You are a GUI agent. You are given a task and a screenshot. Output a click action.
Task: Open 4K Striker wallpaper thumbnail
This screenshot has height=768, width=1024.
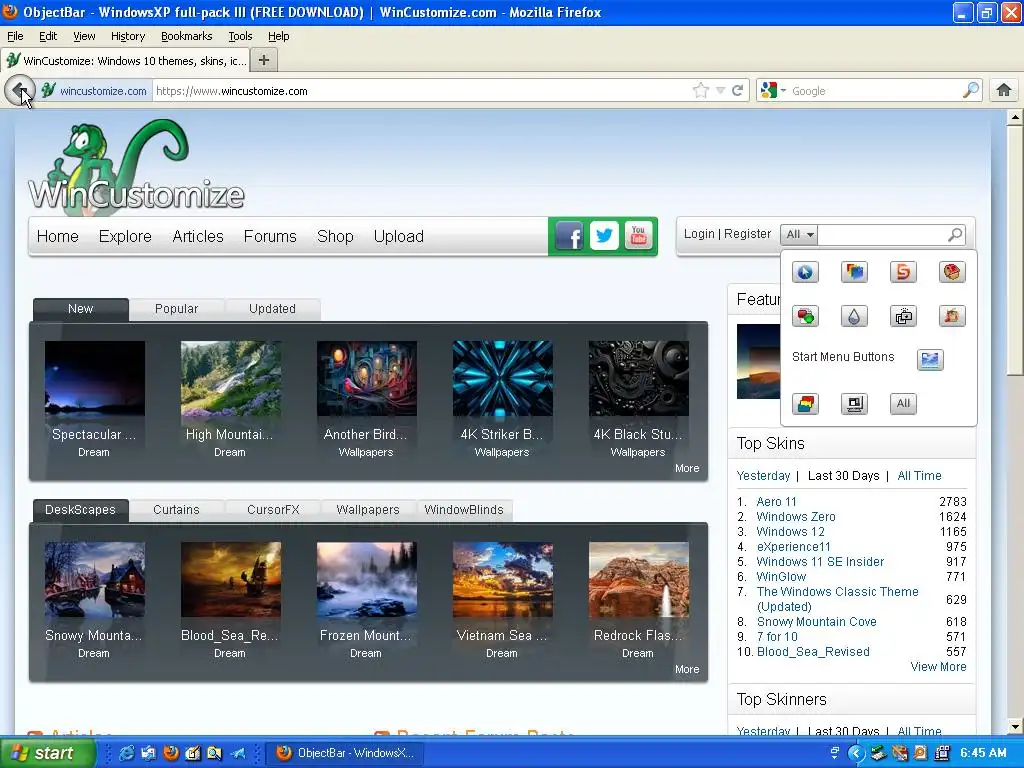(502, 378)
